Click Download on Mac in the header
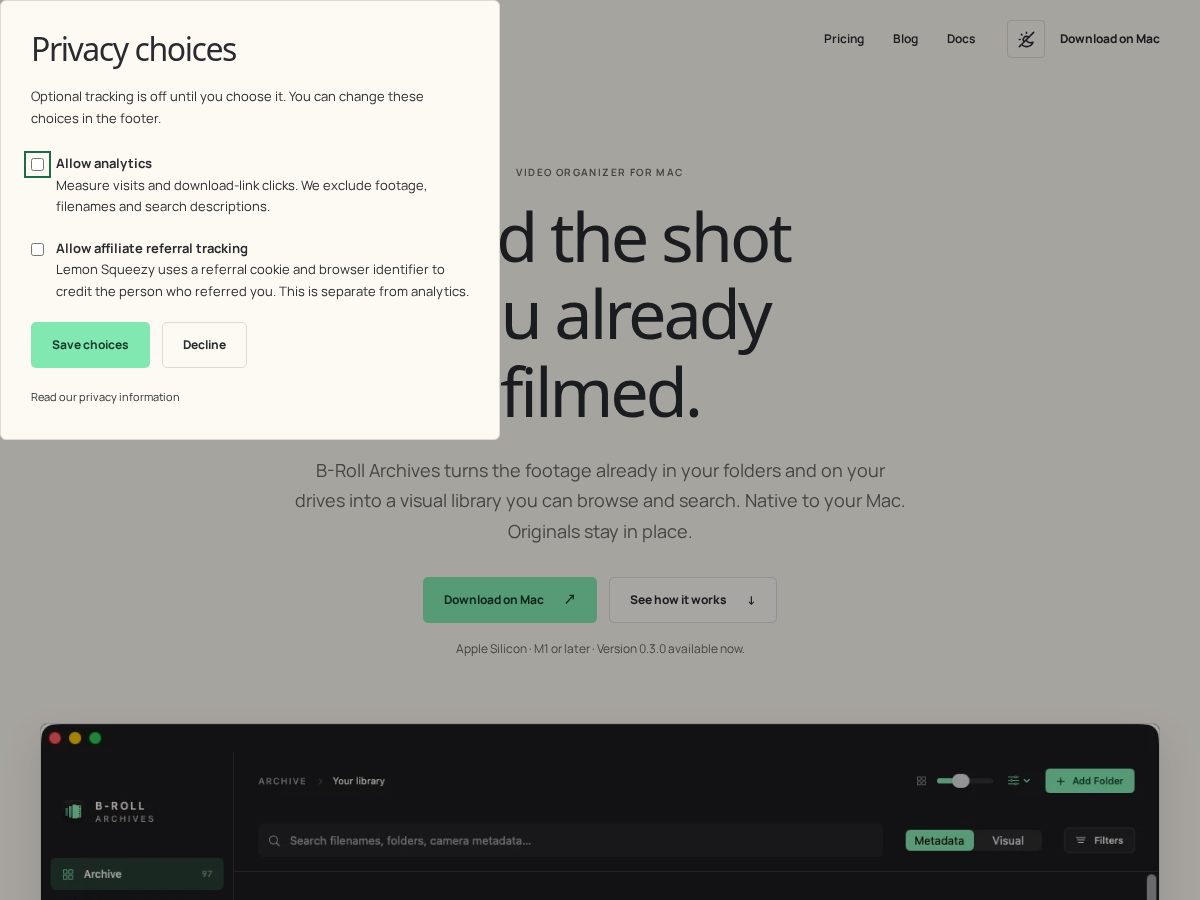The height and width of the screenshot is (900, 1200). click(x=1110, y=39)
